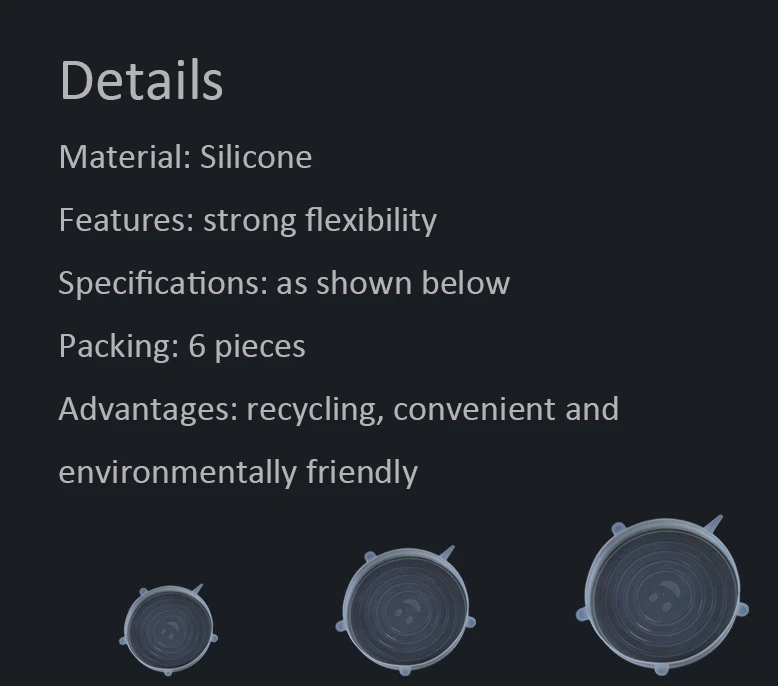Image resolution: width=778 pixels, height=686 pixels.
Task: Click the center of the largest lid
Action: [x=664, y=594]
